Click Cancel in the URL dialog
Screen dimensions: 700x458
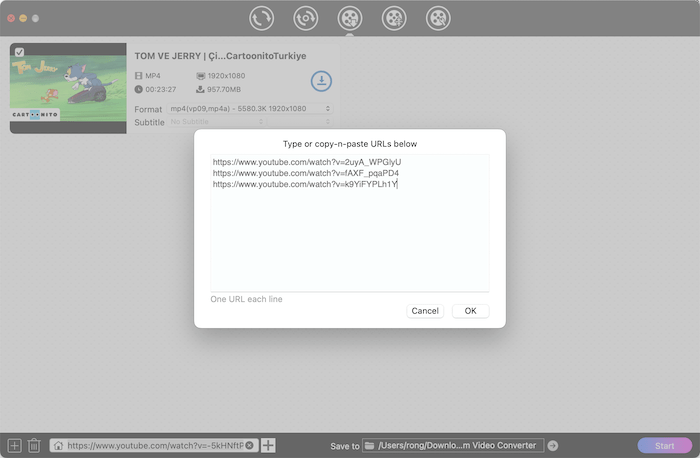(425, 311)
